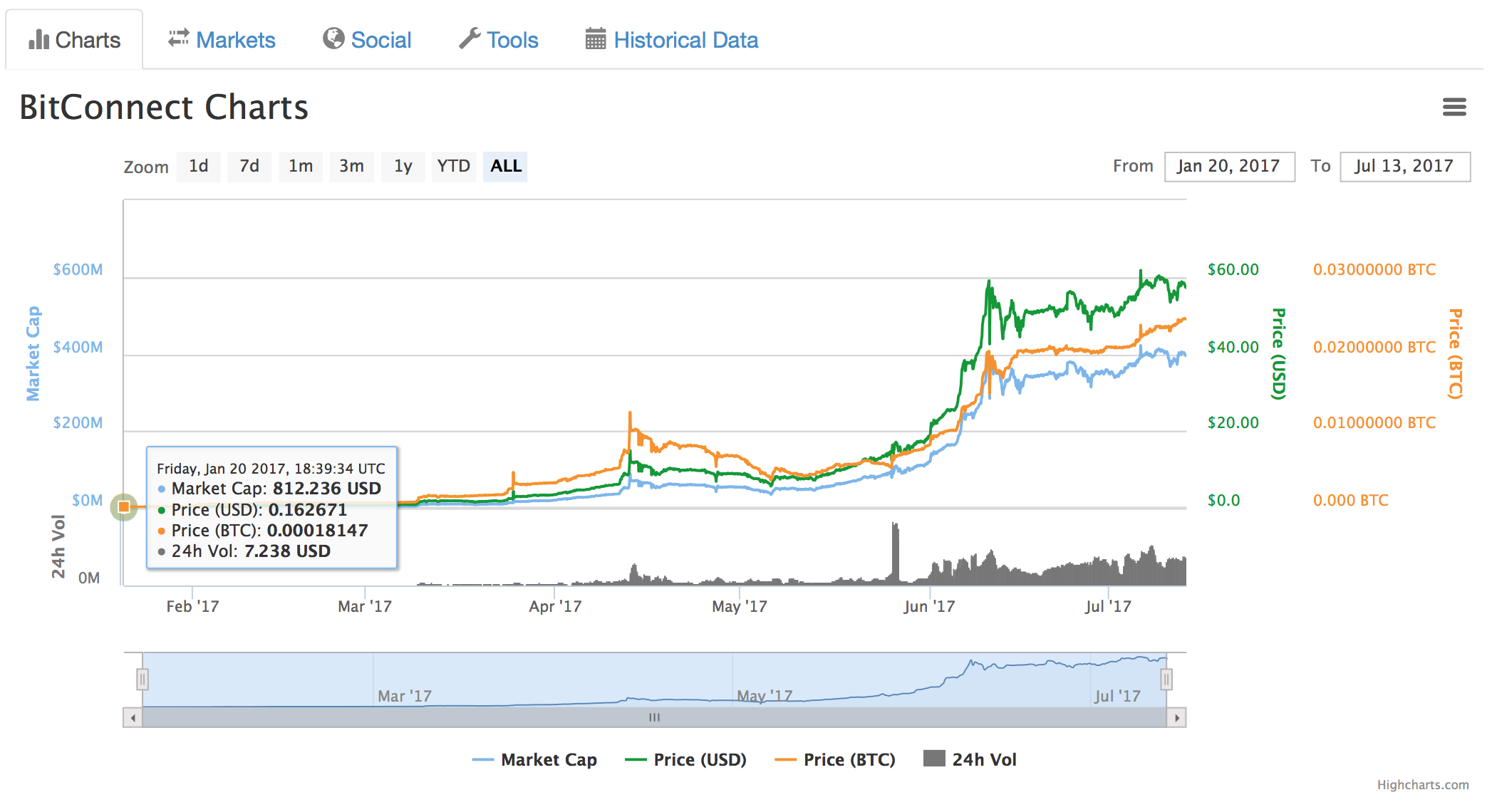The image size is (1492, 812).
Task: Set zoom to YTD
Action: pos(454,167)
